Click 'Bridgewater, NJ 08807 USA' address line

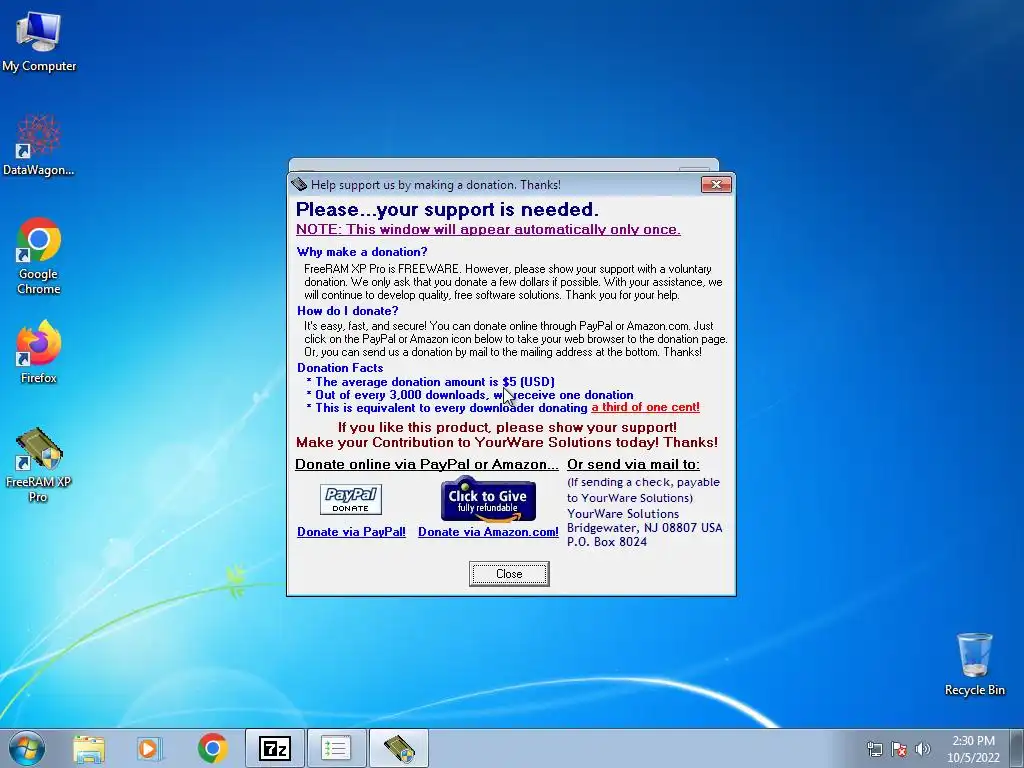tap(645, 528)
